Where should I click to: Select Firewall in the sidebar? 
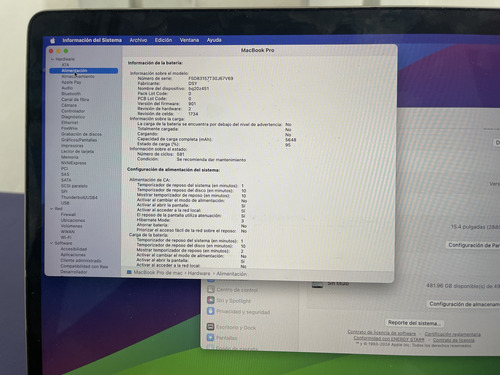68,215
